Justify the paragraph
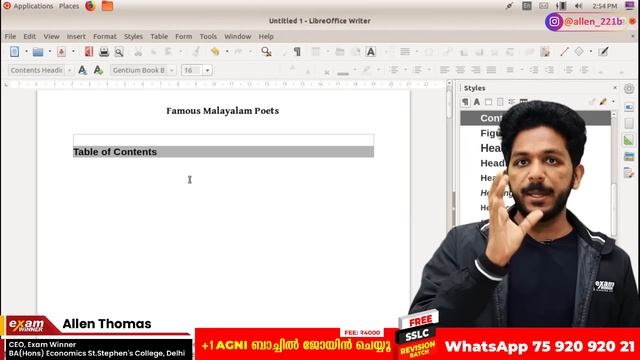Viewport: 640px width, 360px height. point(491,70)
